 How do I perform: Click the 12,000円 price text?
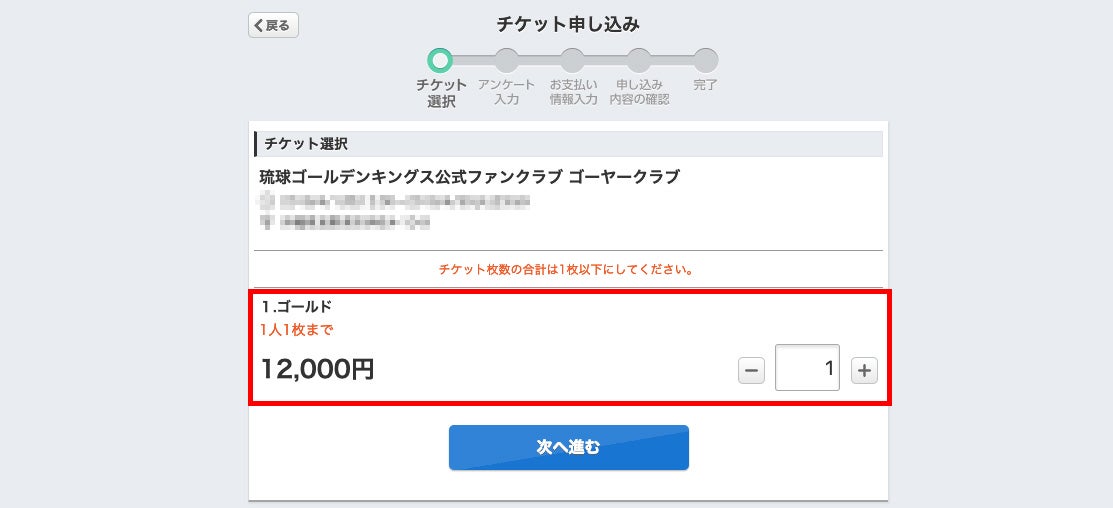click(317, 369)
